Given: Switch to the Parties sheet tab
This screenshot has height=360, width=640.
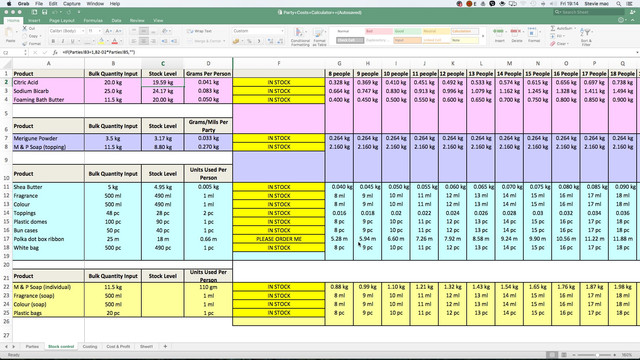Looking at the screenshot, I should tap(32, 347).
